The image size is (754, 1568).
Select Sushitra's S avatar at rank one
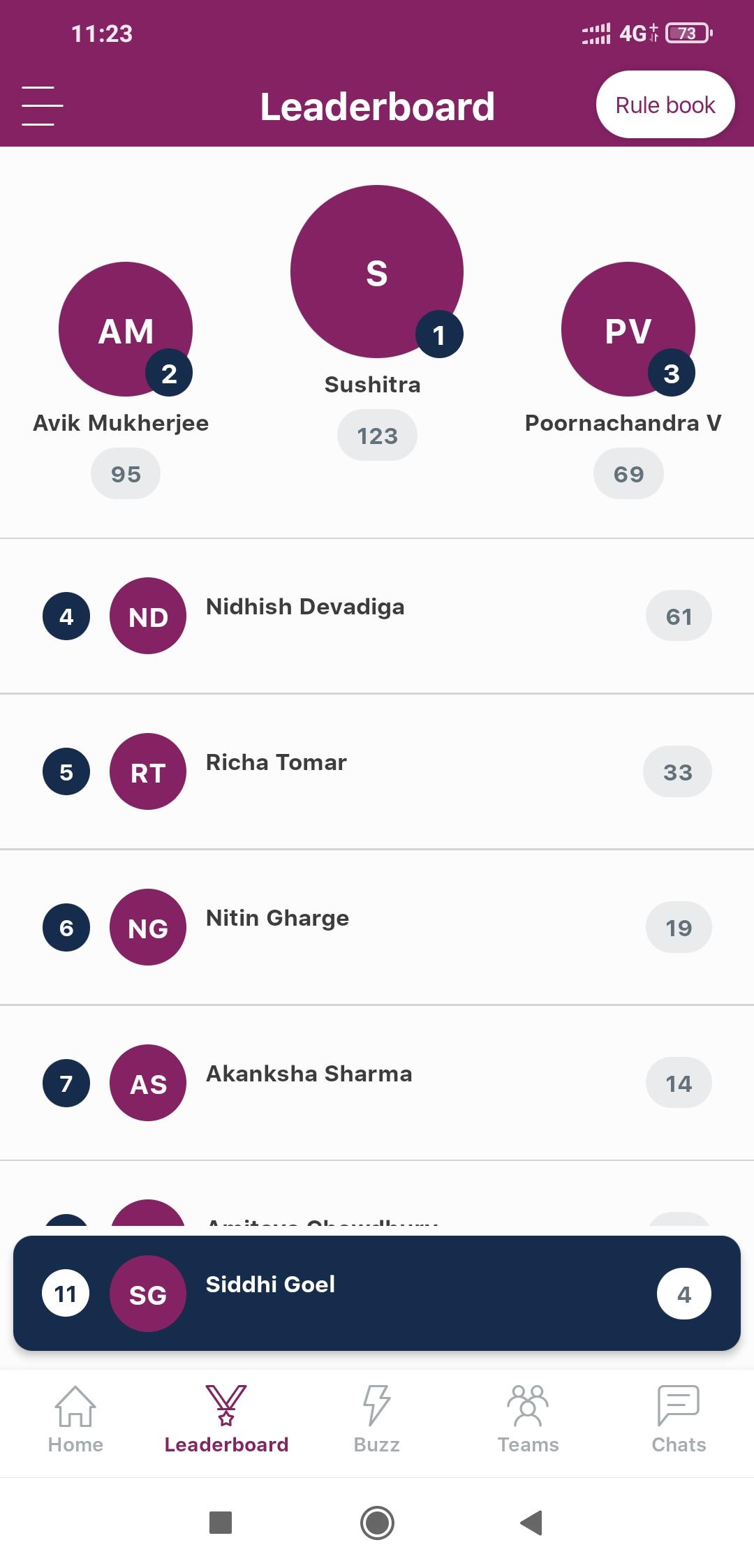tap(377, 272)
